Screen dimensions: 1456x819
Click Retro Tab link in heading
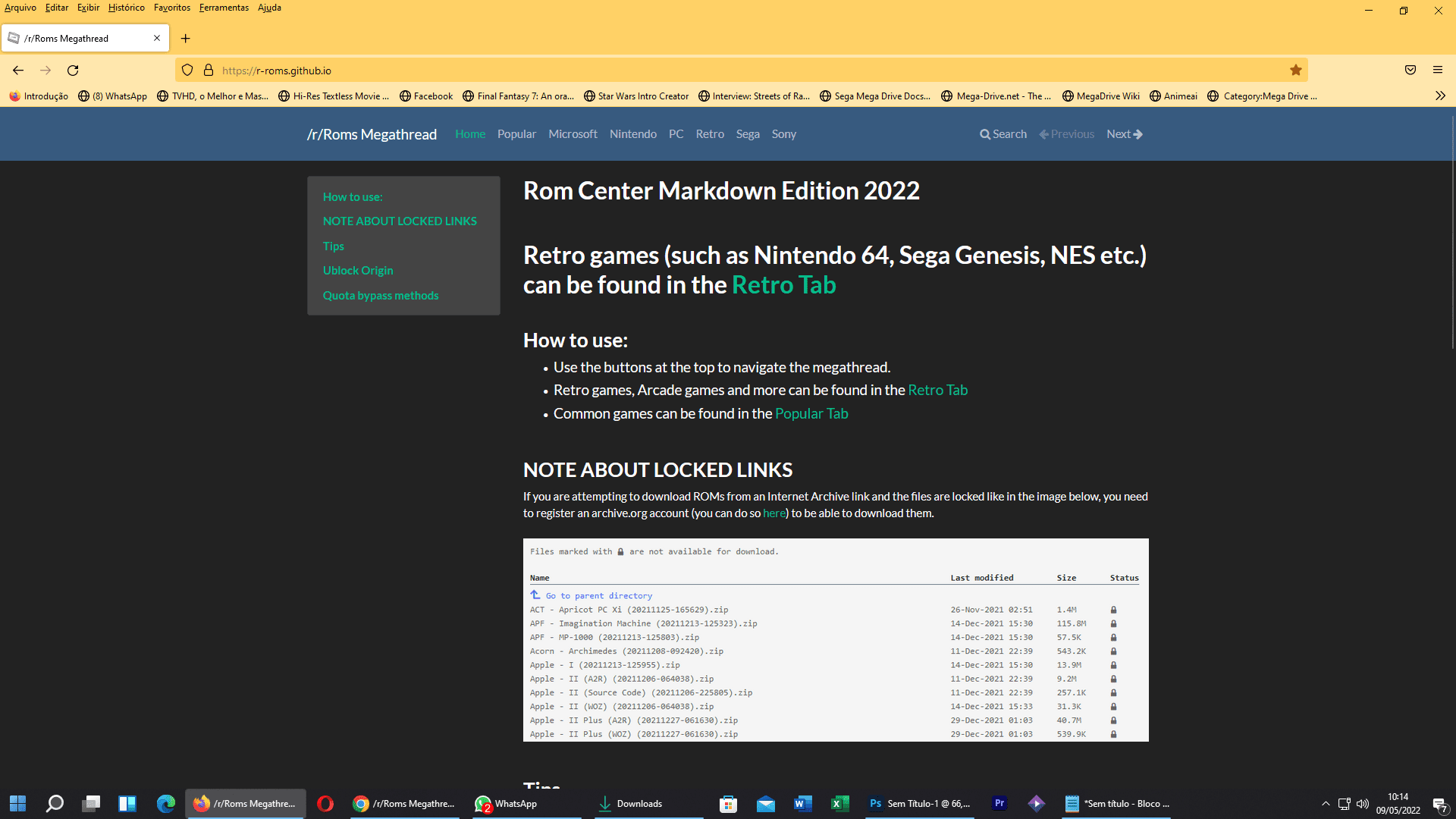coord(783,285)
